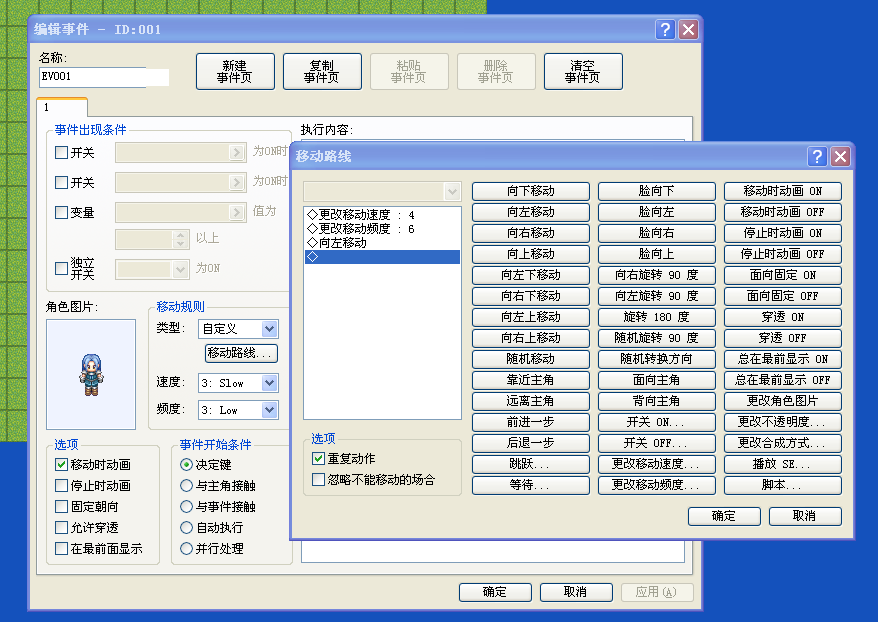Select 并行处理 radio button

pos(186,549)
